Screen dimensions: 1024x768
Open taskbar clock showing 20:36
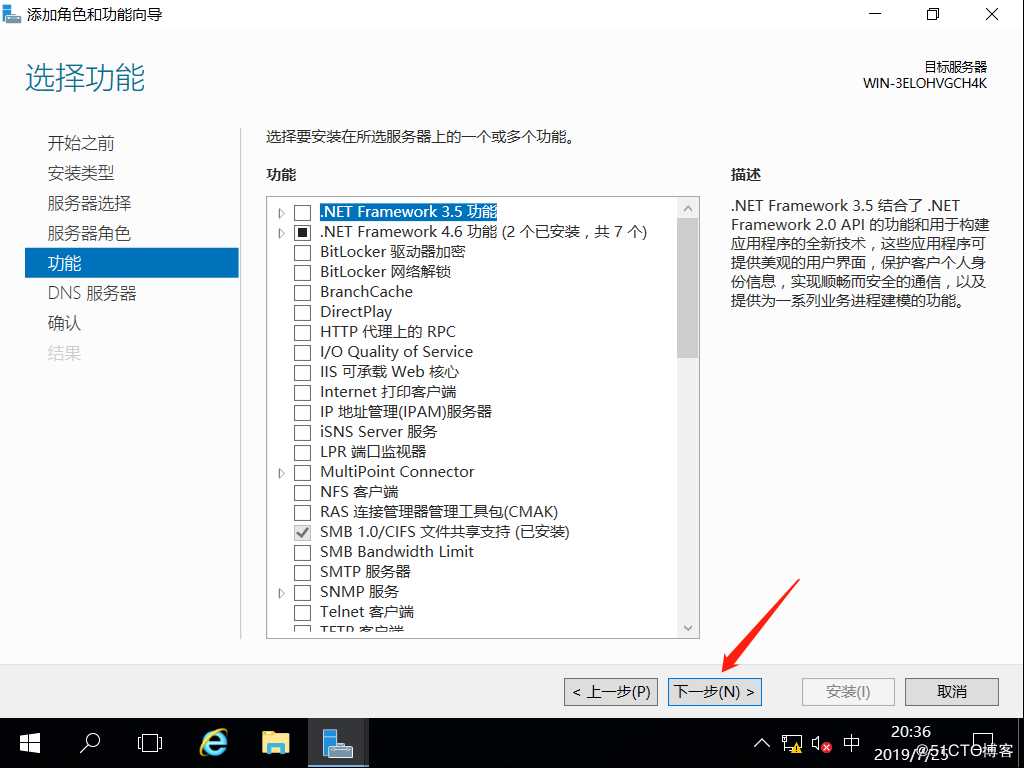[910, 743]
